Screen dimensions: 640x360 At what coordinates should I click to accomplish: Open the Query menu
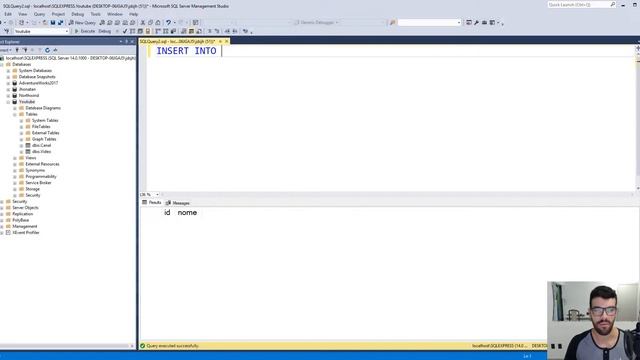click(x=40, y=14)
